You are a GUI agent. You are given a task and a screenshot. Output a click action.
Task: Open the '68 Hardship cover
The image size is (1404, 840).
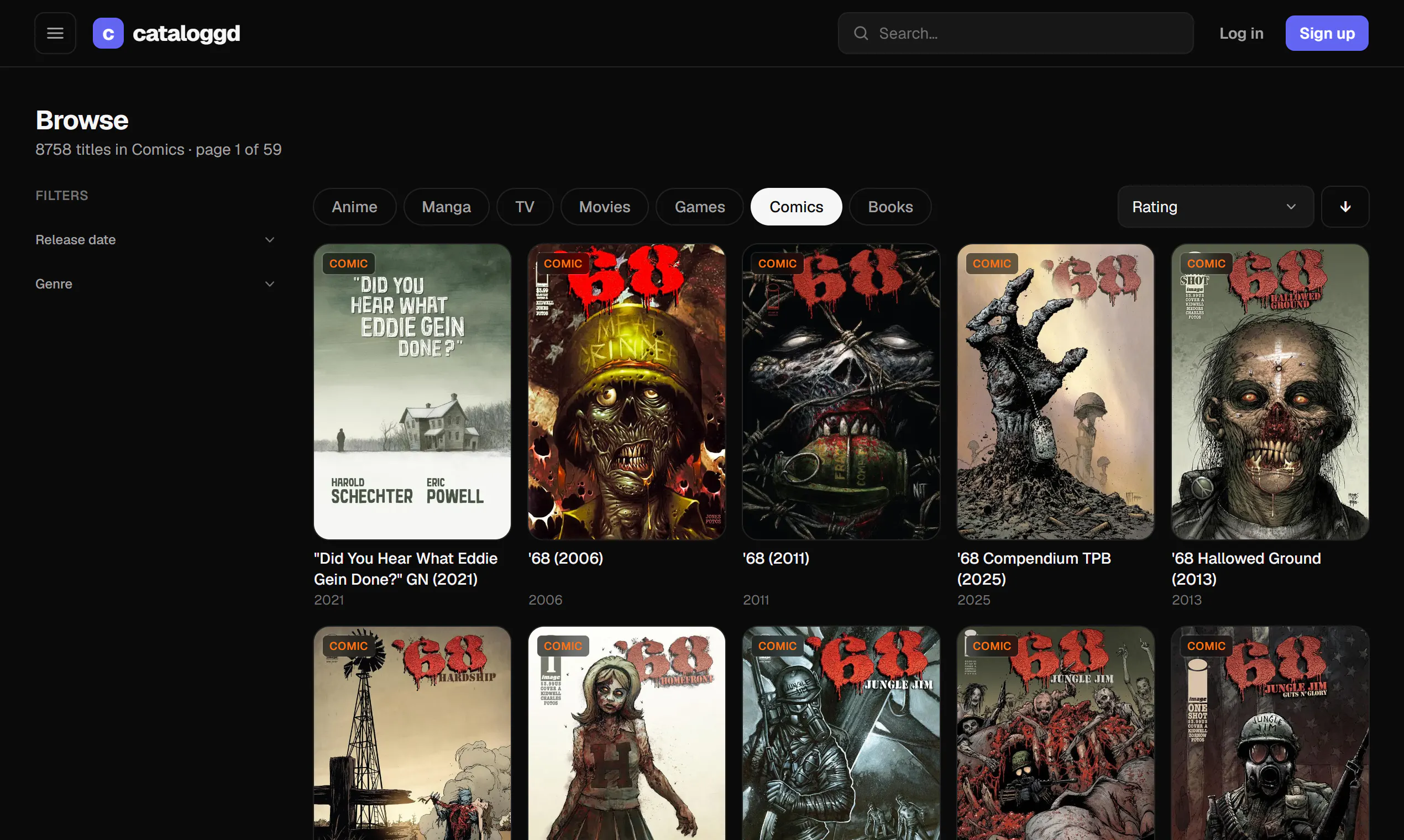click(x=412, y=733)
